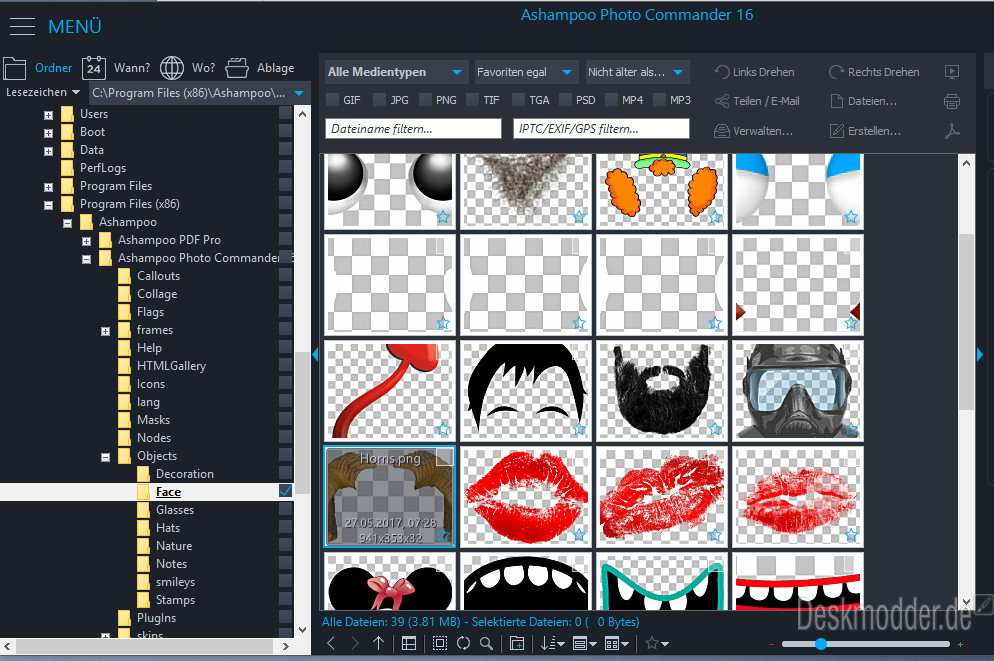Screen dimensions: 994x661
Task: Open the grid layout options menu
Action: 616,643
